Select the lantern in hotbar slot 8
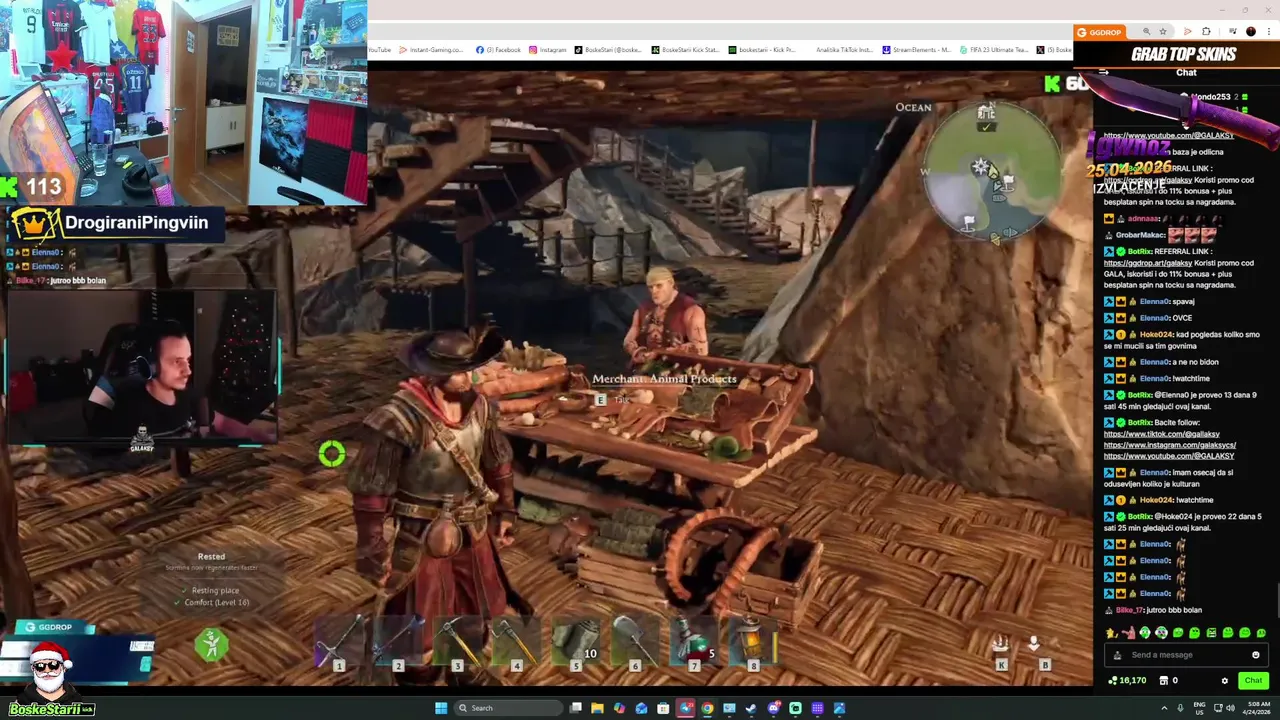Image resolution: width=1280 pixels, height=720 pixels. pyautogui.click(x=753, y=643)
